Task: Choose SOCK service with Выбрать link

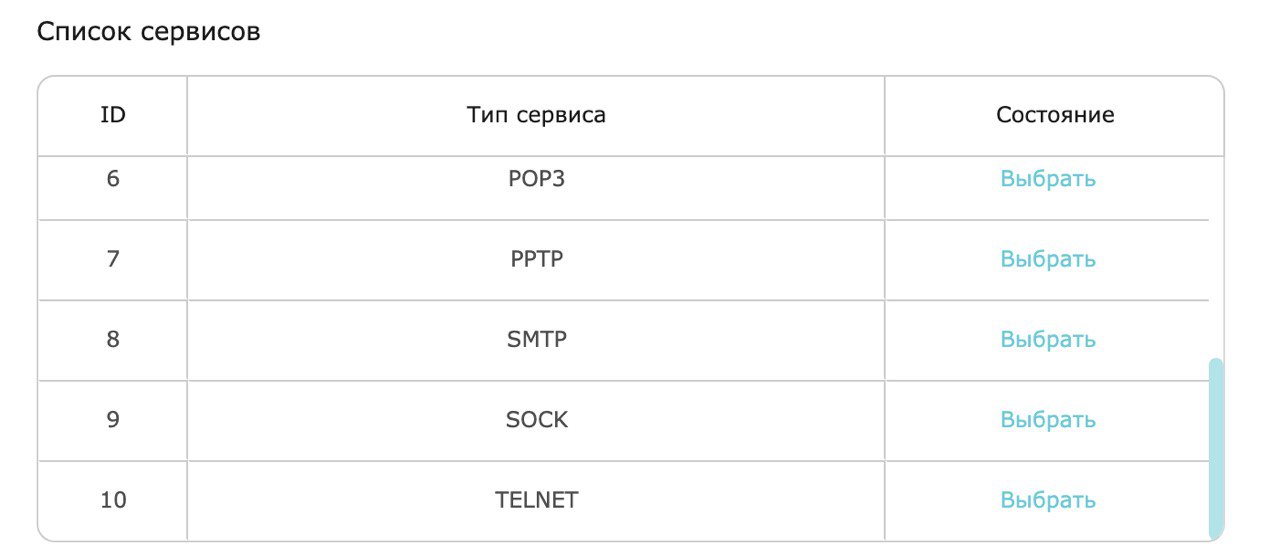Action: click(x=1048, y=419)
